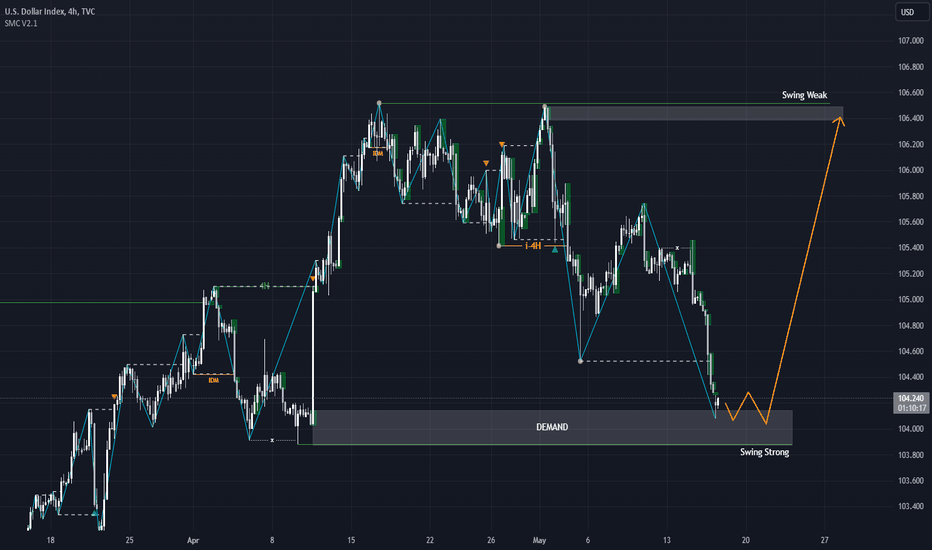Click date 6 on time axis
Viewport: 932px width, 550px height.
(x=588, y=540)
